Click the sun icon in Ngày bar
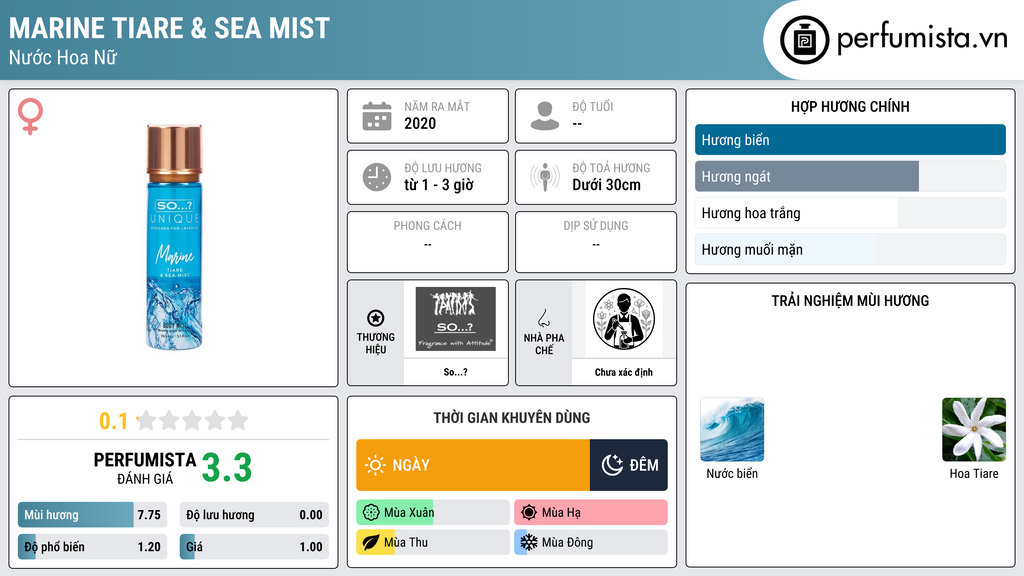This screenshot has width=1024, height=576. click(376, 465)
